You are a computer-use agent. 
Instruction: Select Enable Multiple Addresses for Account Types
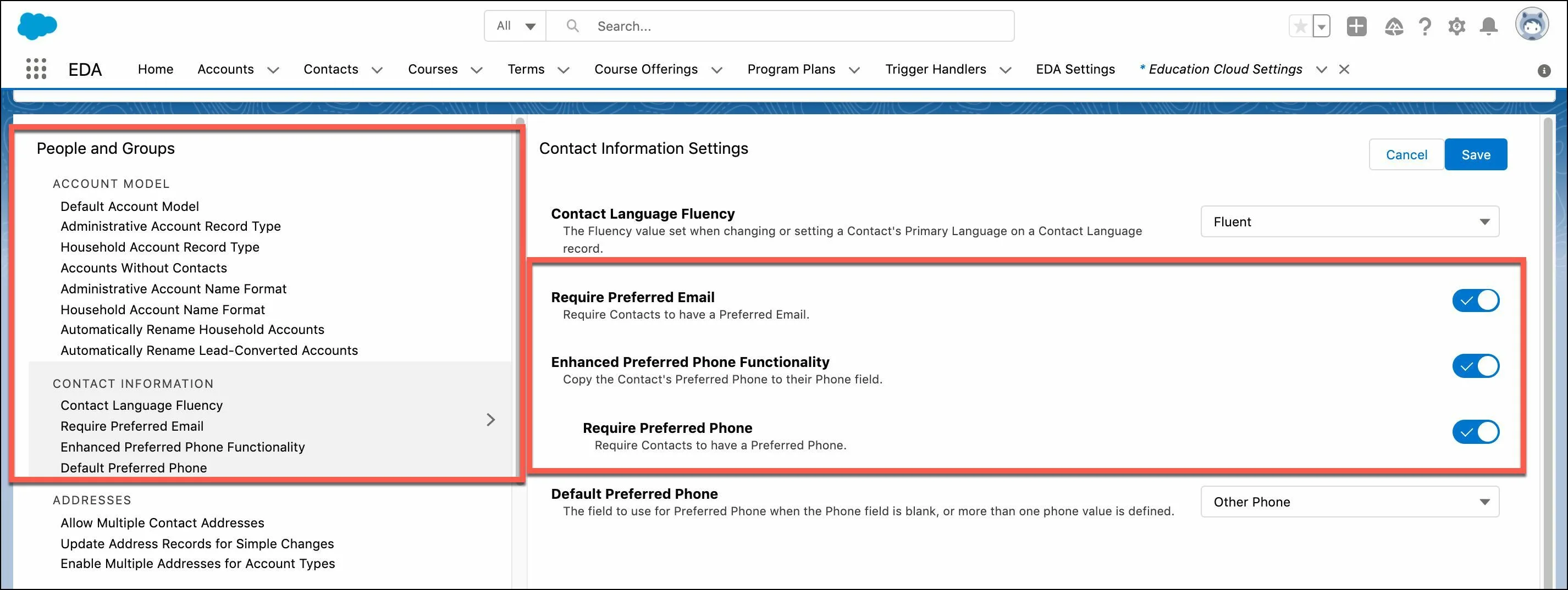(x=197, y=564)
